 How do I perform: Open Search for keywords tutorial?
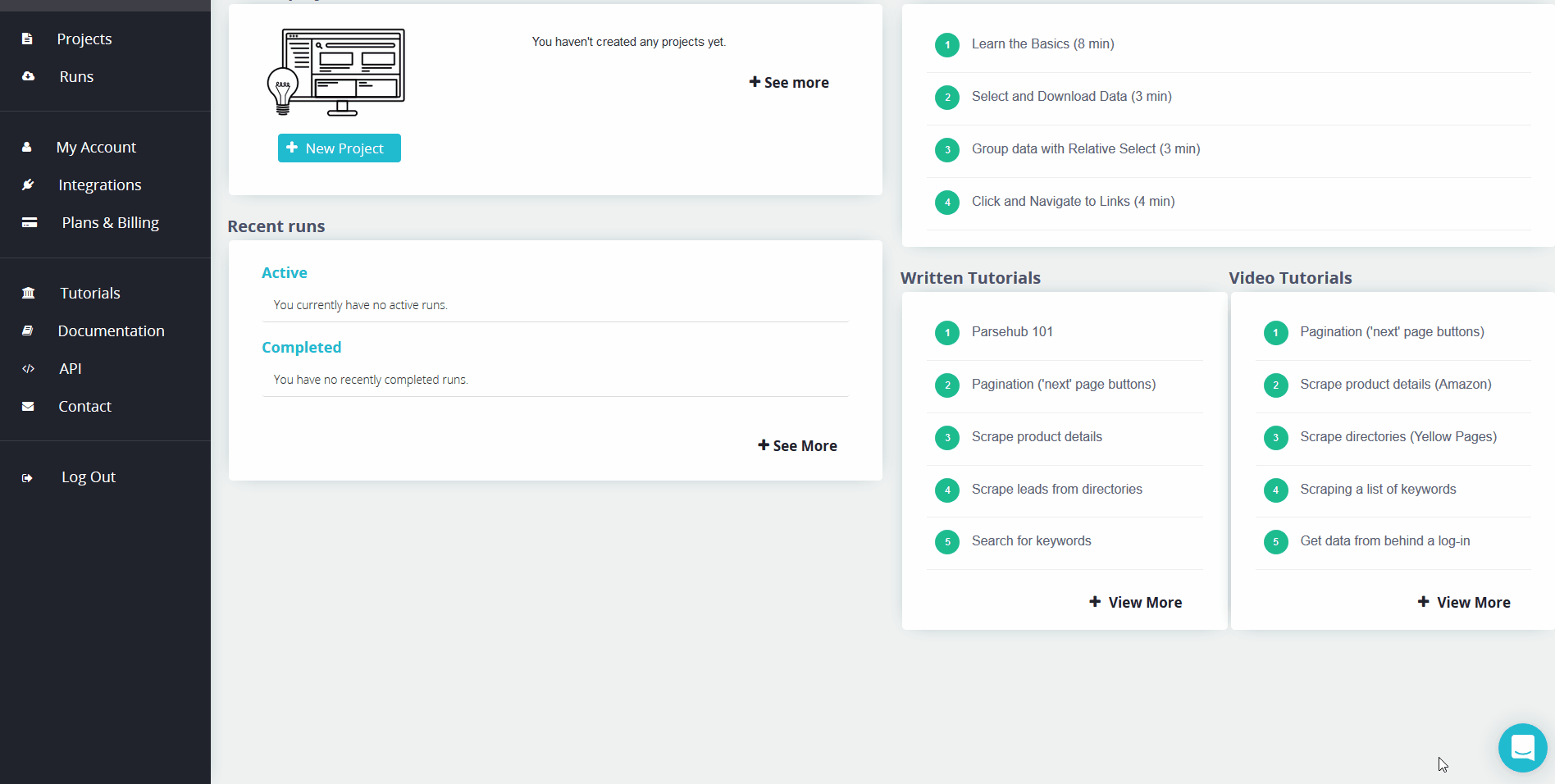point(1032,540)
